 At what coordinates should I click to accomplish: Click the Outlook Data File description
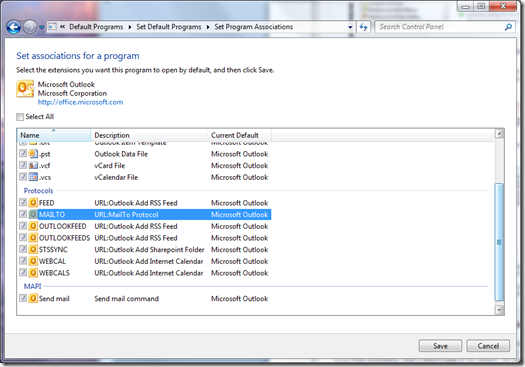121,154
